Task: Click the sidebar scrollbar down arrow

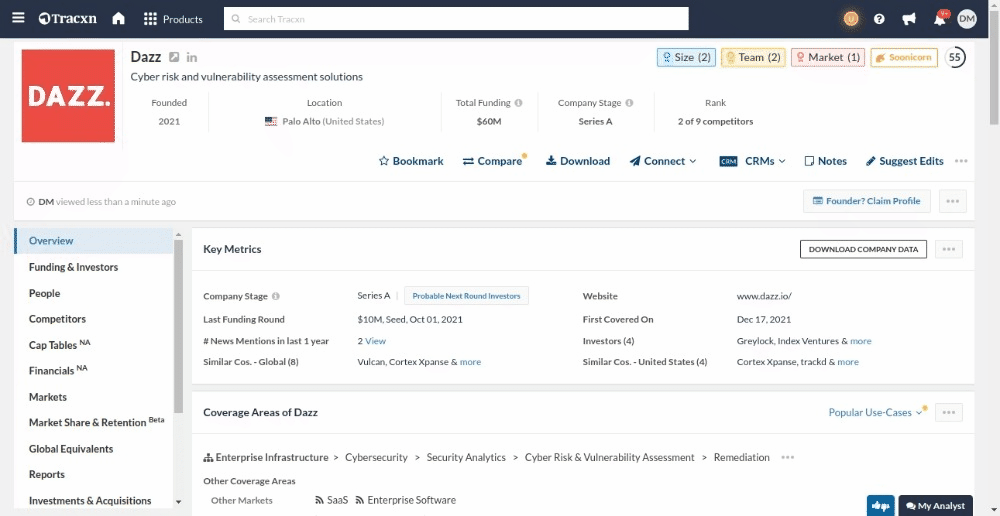Action: pyautogui.click(x=178, y=501)
